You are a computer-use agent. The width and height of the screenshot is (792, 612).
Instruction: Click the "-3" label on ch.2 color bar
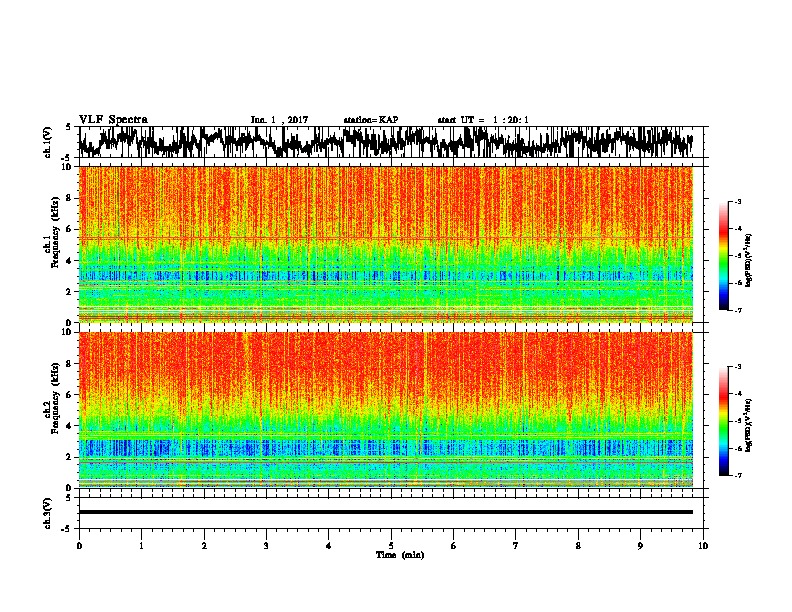tap(737, 367)
